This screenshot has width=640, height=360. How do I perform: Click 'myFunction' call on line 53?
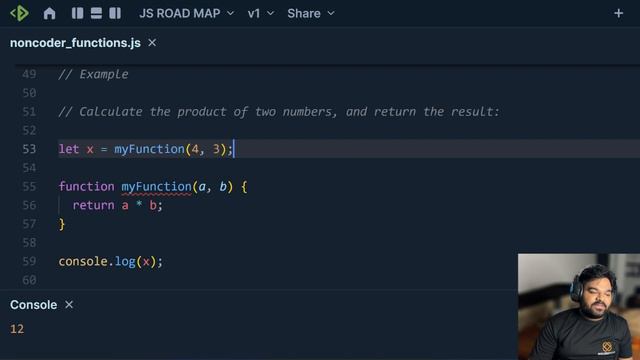click(x=149, y=149)
